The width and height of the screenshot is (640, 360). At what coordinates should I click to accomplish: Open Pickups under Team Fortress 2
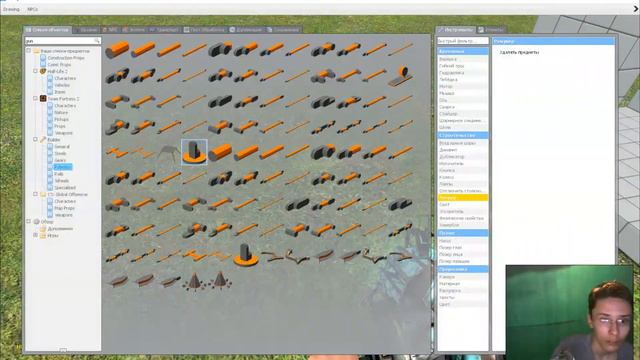pyautogui.click(x=62, y=119)
